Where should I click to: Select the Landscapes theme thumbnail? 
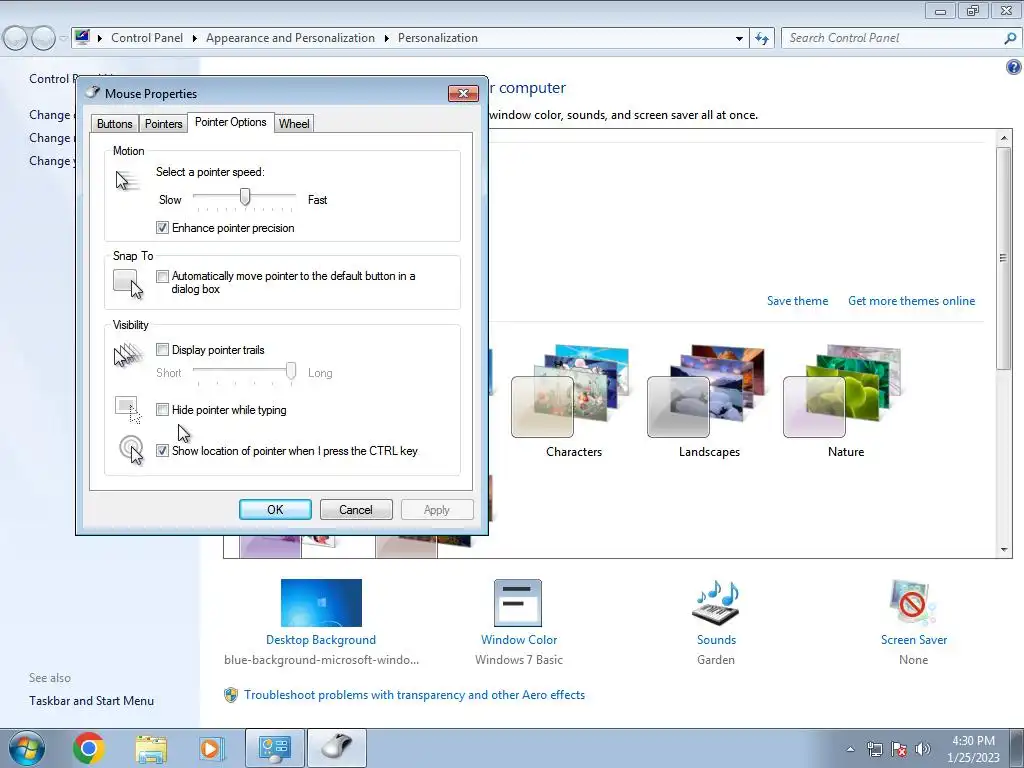706,391
